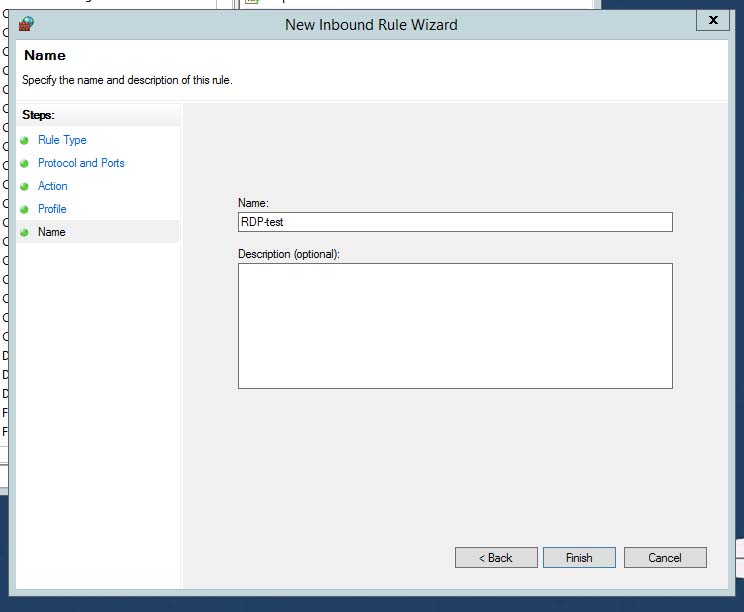The width and height of the screenshot is (744, 612).
Task: Click the New Inbound Rule Wizard title text
Action: [x=371, y=24]
